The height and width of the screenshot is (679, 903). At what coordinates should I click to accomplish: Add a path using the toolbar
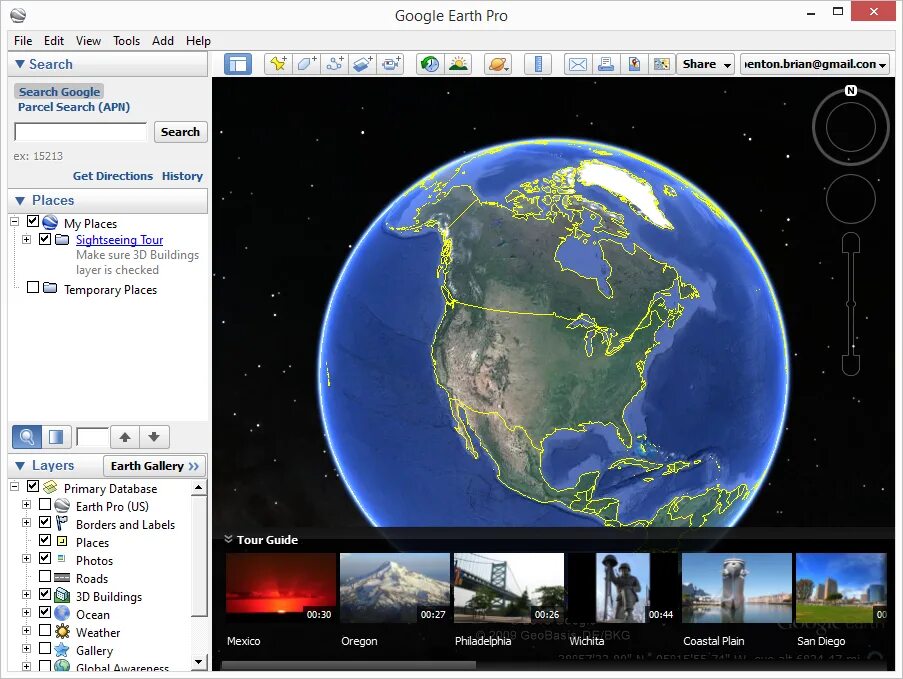pos(335,64)
